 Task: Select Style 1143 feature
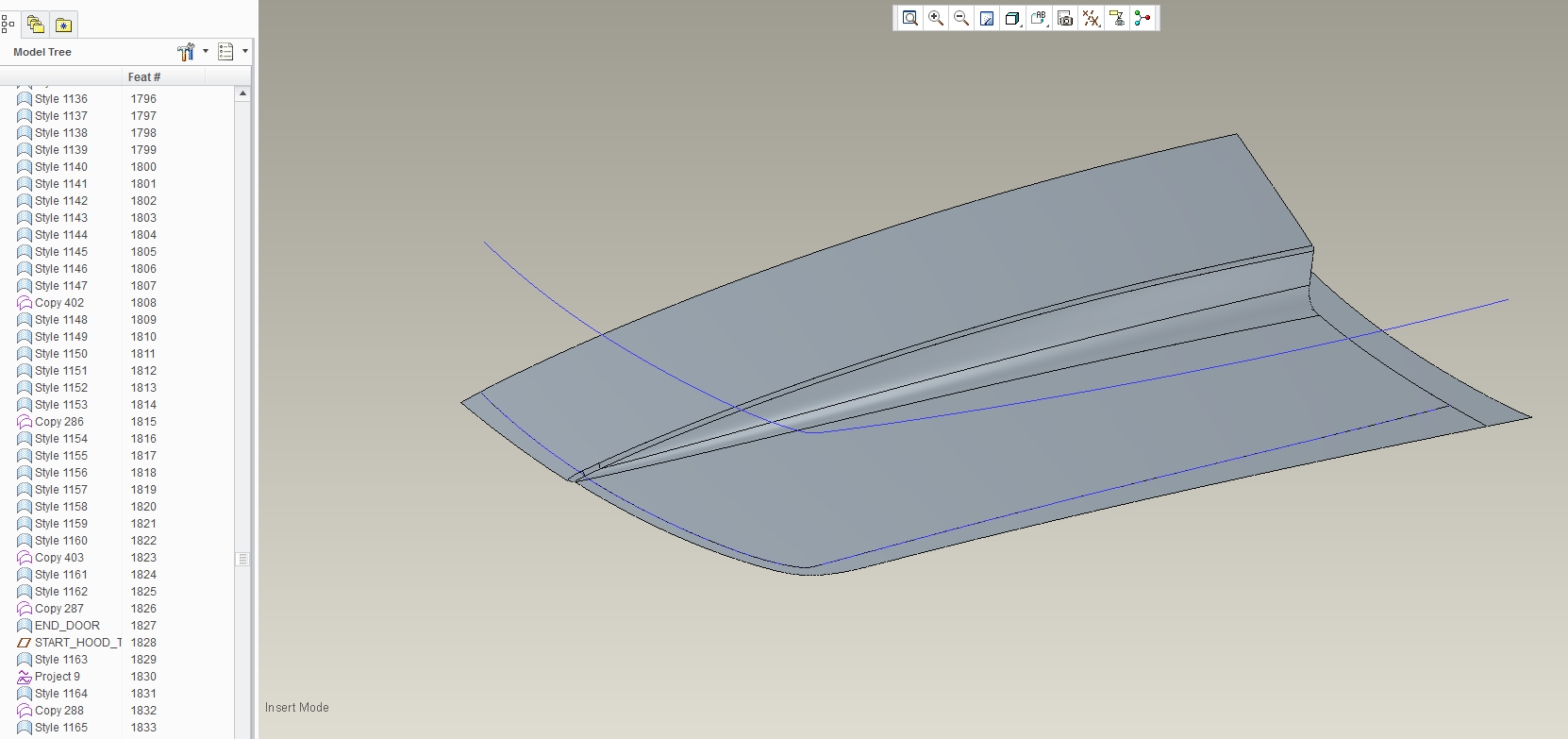pos(61,218)
